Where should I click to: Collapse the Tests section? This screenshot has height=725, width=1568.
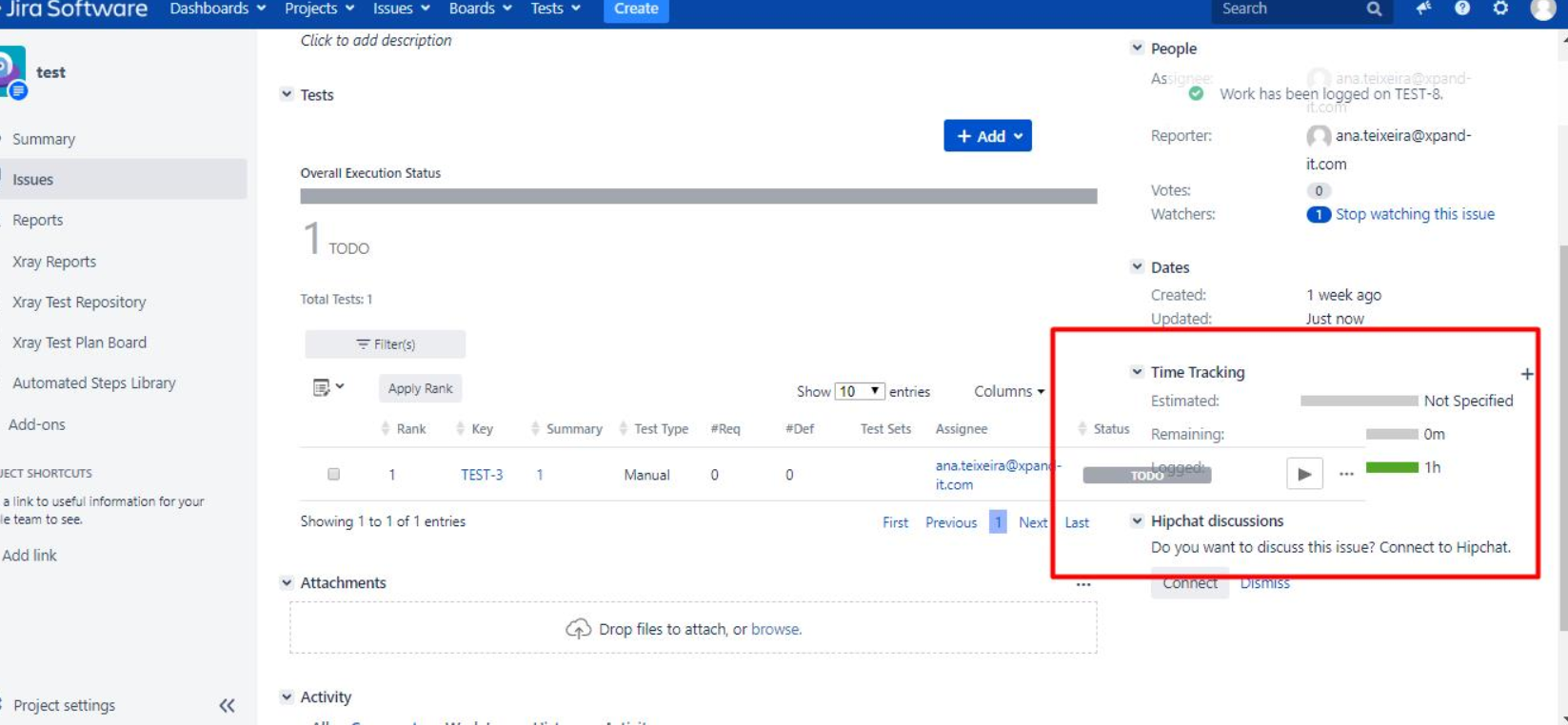(x=287, y=94)
